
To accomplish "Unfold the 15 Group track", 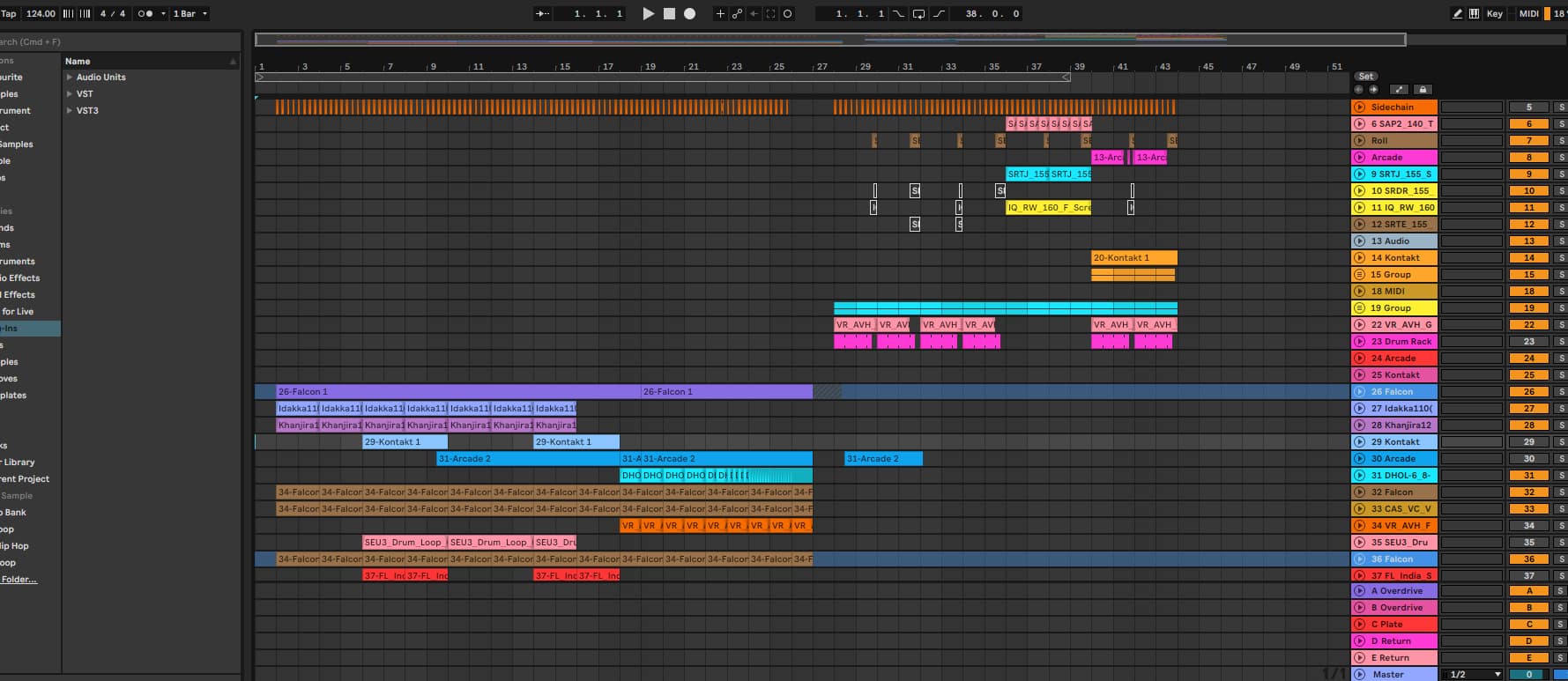I will (x=1359, y=275).
